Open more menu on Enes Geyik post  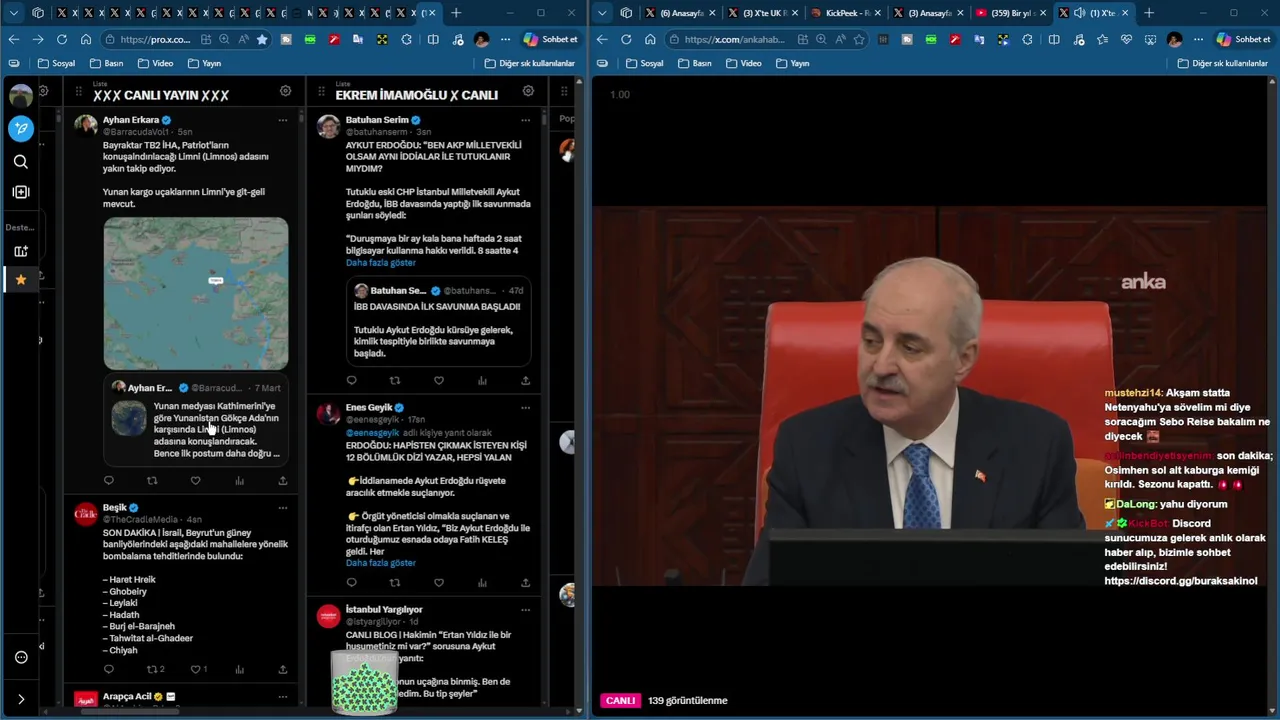[525, 408]
